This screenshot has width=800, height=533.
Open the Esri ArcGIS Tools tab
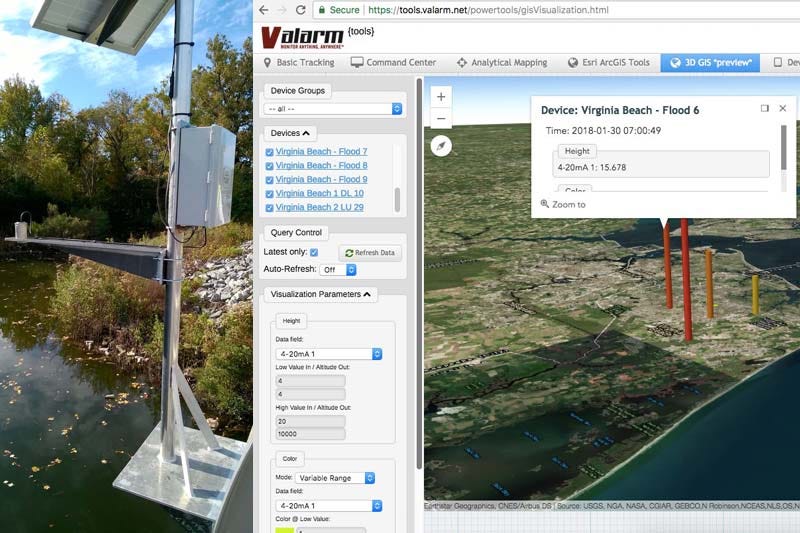[609, 62]
